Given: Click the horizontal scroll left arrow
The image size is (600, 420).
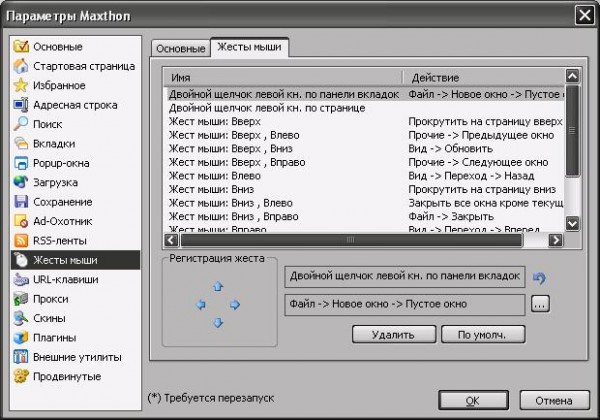Looking at the screenshot, I should (171, 240).
